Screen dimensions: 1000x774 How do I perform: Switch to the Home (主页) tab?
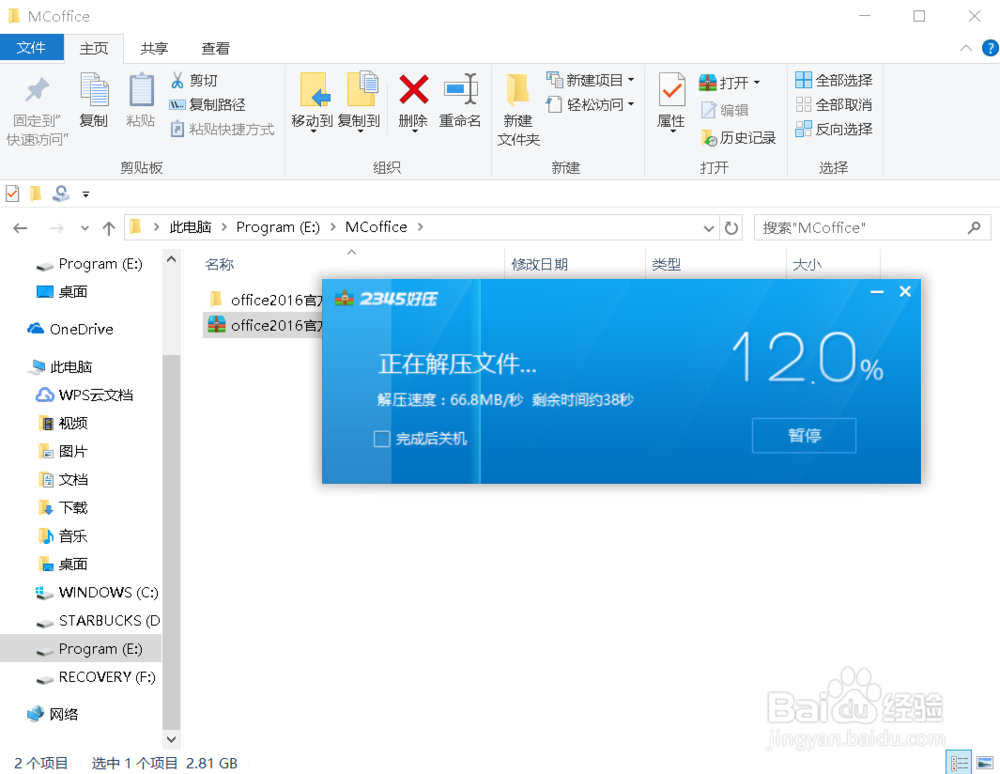(x=94, y=48)
